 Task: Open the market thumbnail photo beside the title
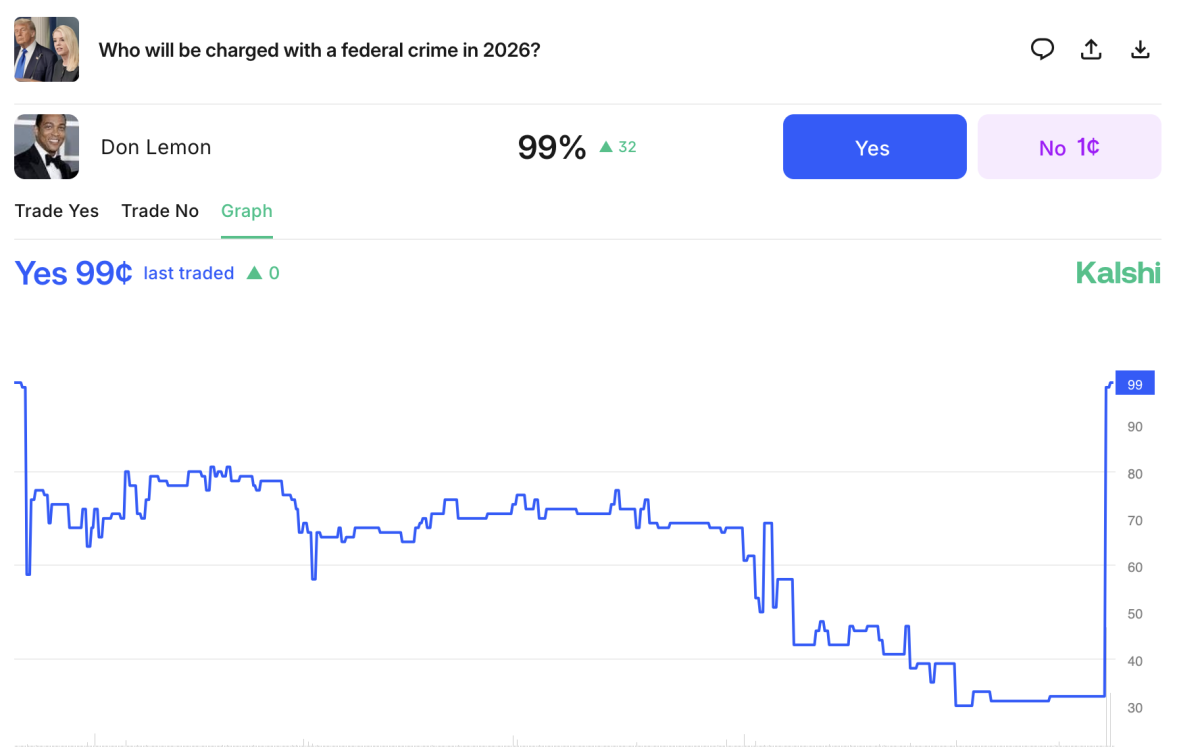pos(46,49)
